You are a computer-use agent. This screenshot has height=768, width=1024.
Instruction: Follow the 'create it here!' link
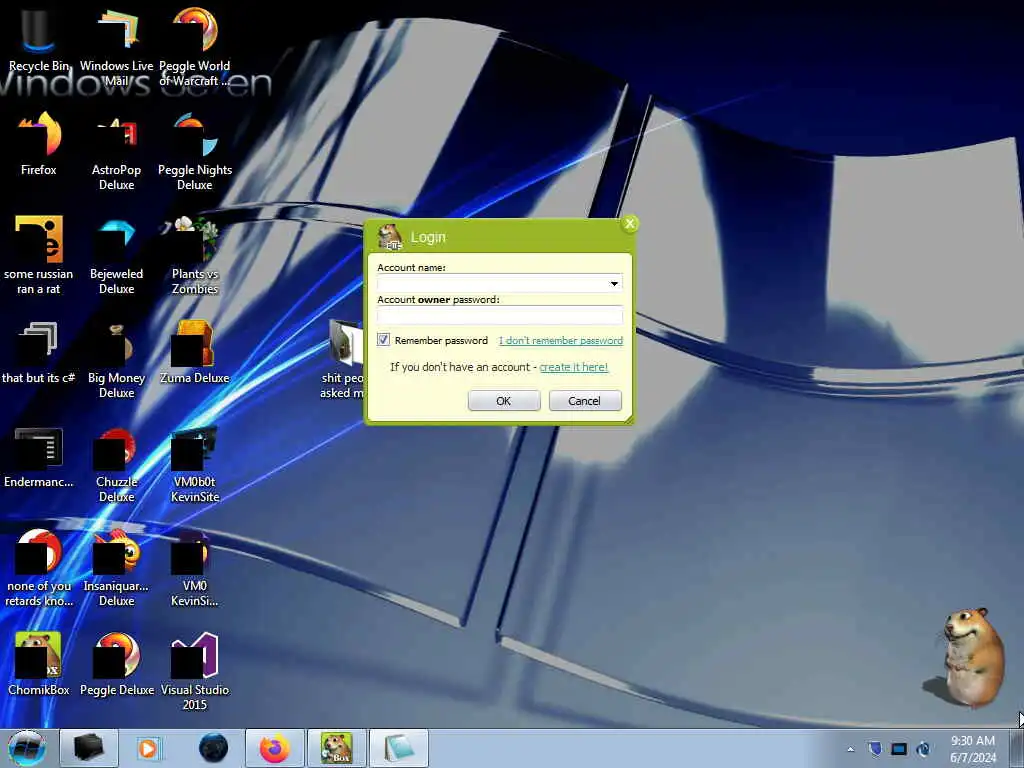[x=573, y=367]
